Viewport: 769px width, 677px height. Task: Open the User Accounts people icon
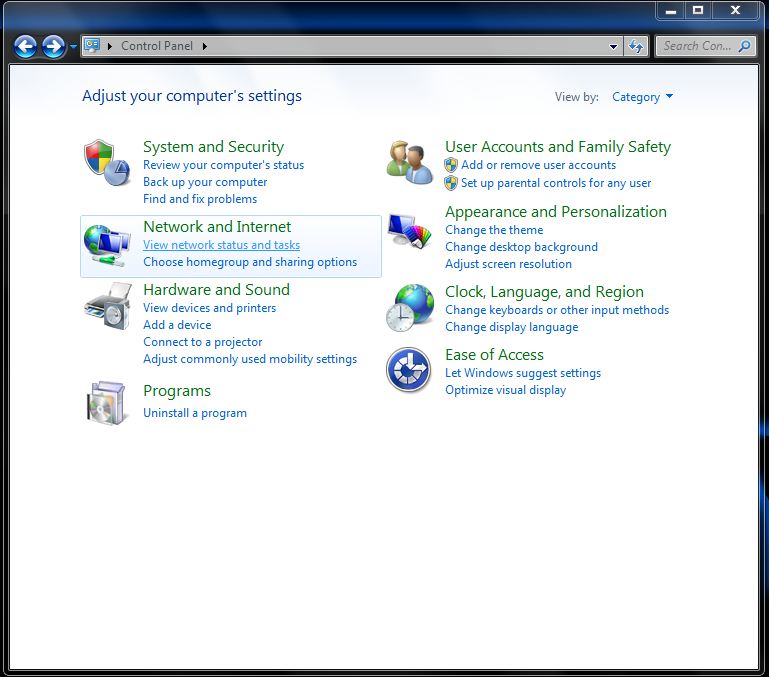410,162
